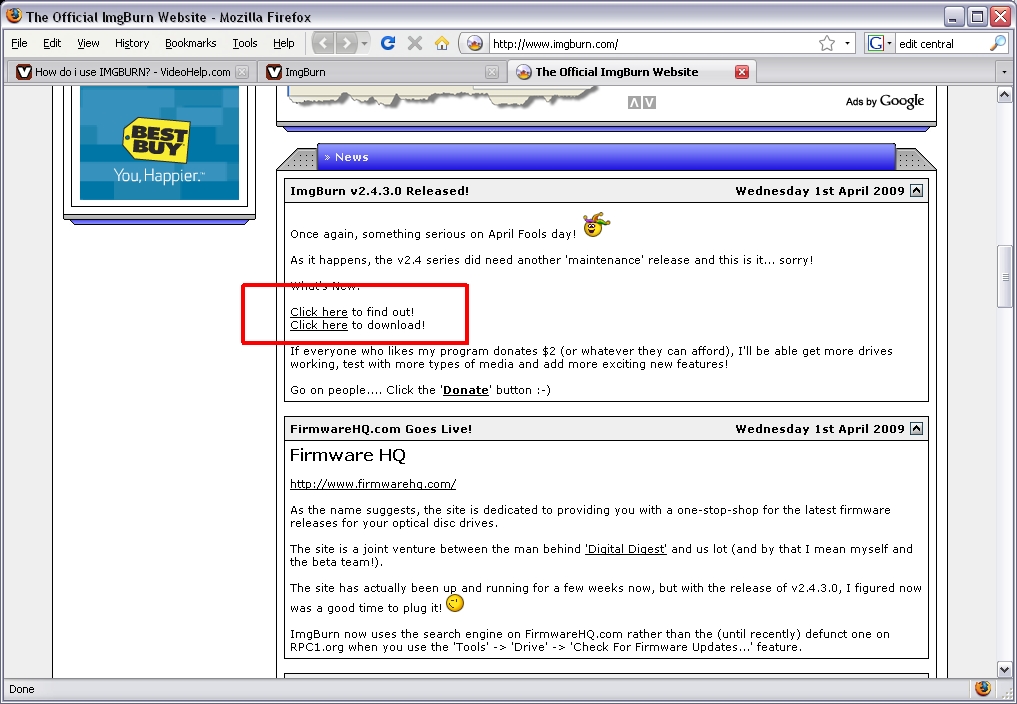Go to the home page via house icon
This screenshot has height=704, width=1017.
[x=442, y=43]
